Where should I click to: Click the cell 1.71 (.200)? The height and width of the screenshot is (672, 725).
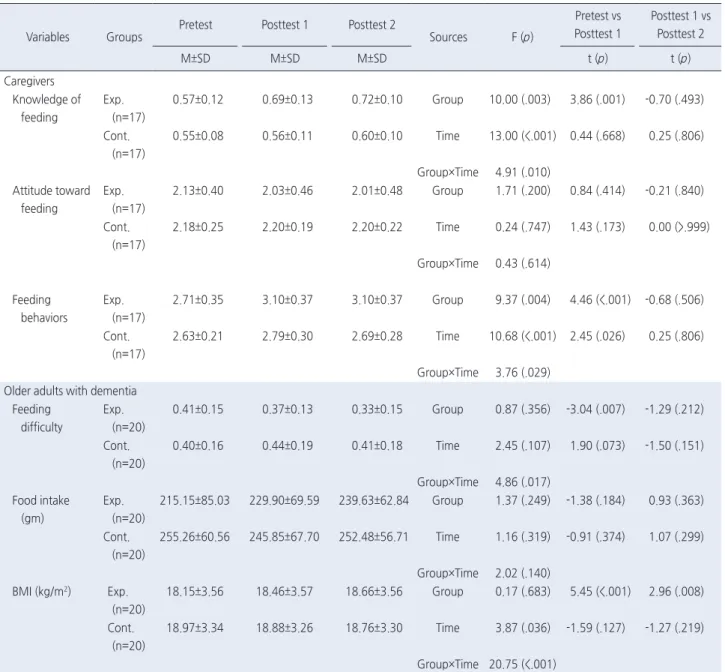pyautogui.click(x=522, y=191)
